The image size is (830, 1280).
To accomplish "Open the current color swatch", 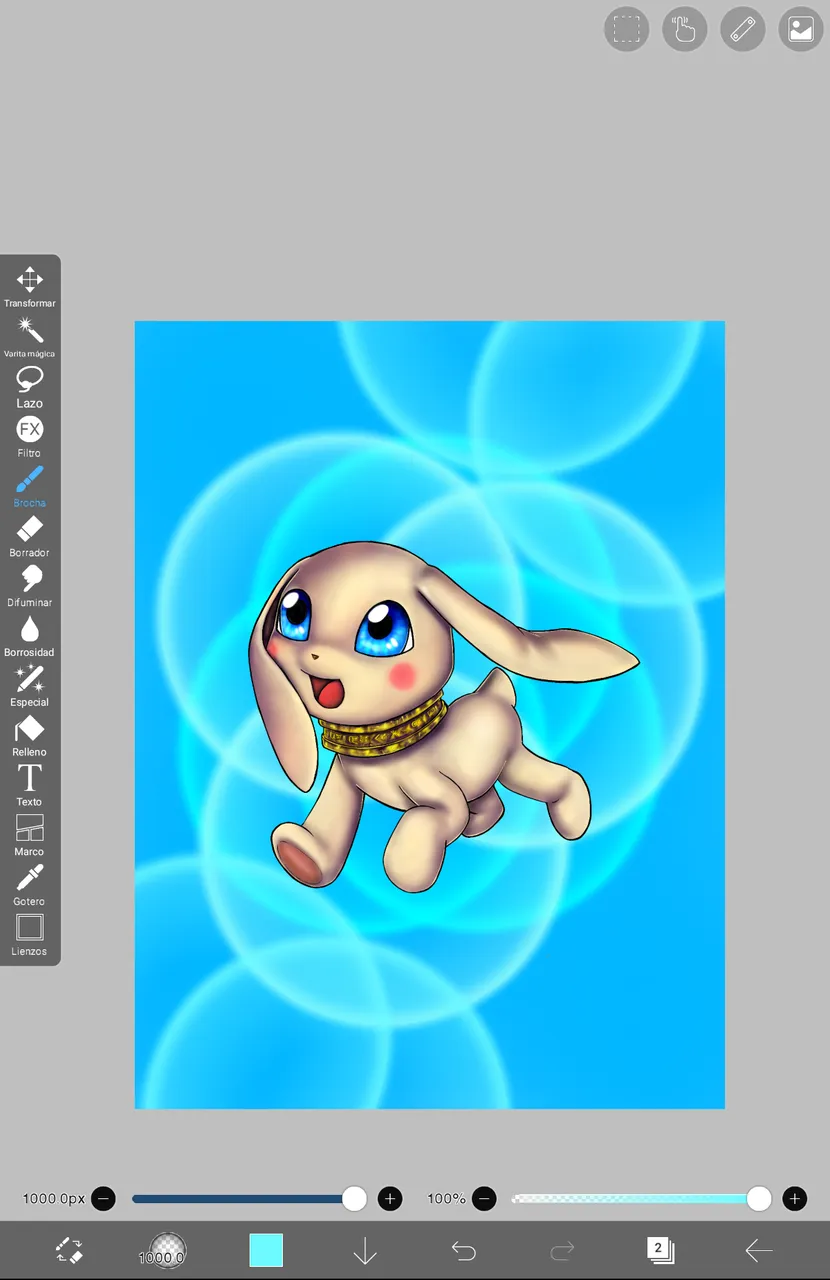I will 266,1250.
